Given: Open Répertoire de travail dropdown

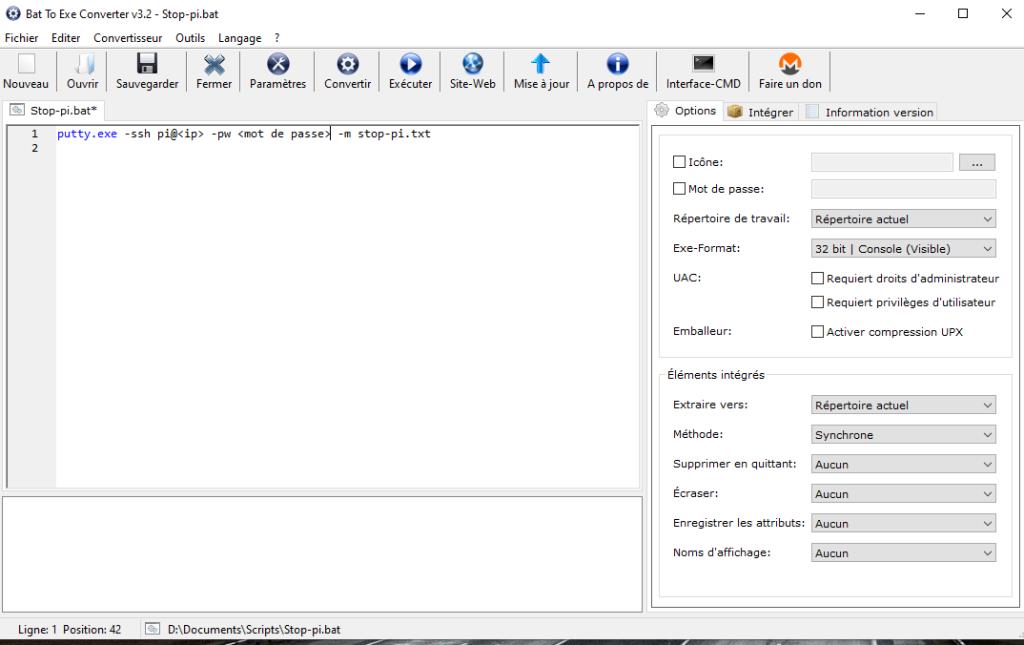Looking at the screenshot, I should [903, 219].
